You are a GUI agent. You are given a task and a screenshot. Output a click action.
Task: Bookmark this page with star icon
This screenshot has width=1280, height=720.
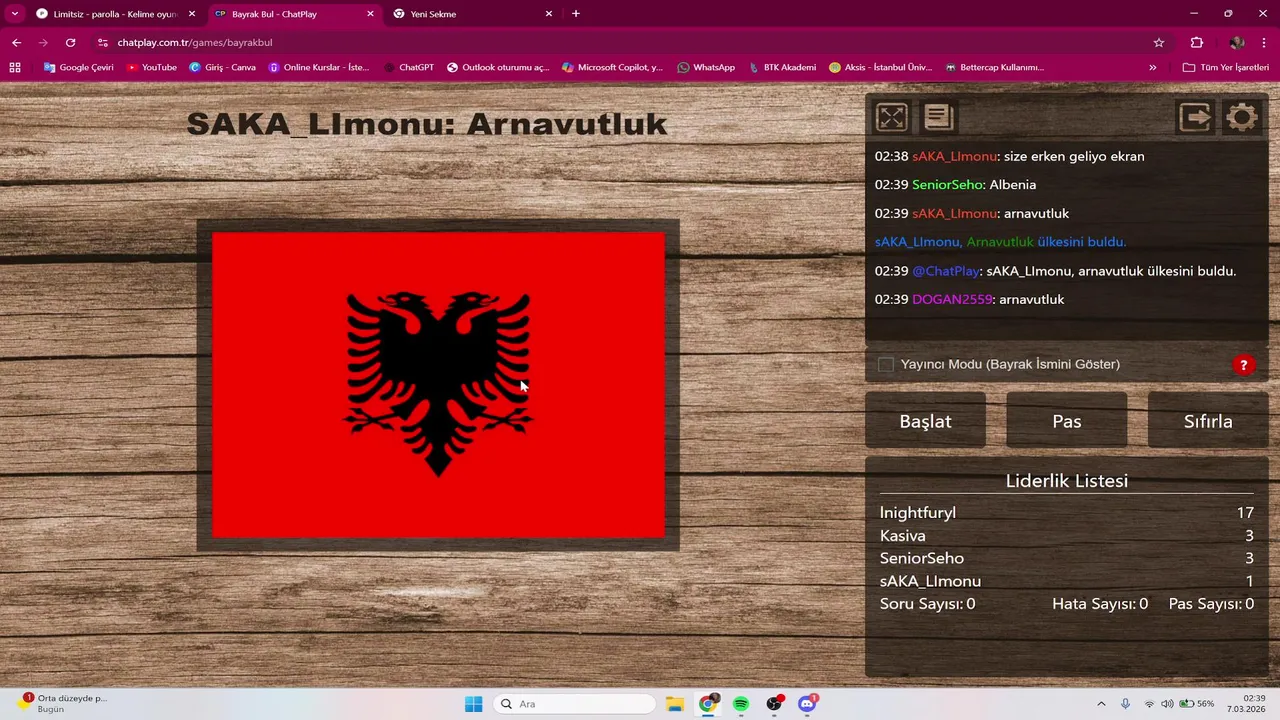pos(1159,43)
